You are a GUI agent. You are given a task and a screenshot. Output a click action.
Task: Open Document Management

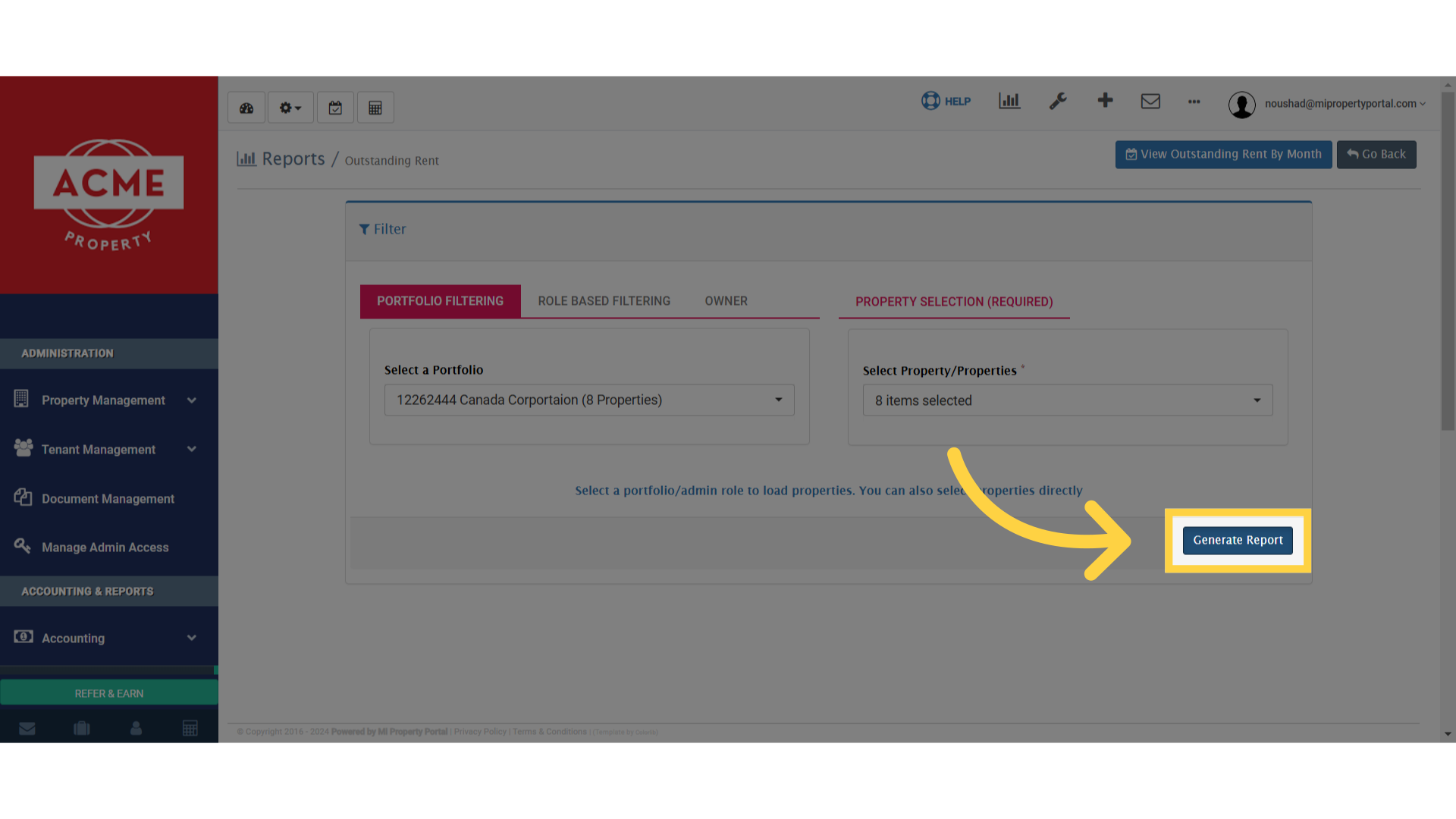(x=109, y=499)
